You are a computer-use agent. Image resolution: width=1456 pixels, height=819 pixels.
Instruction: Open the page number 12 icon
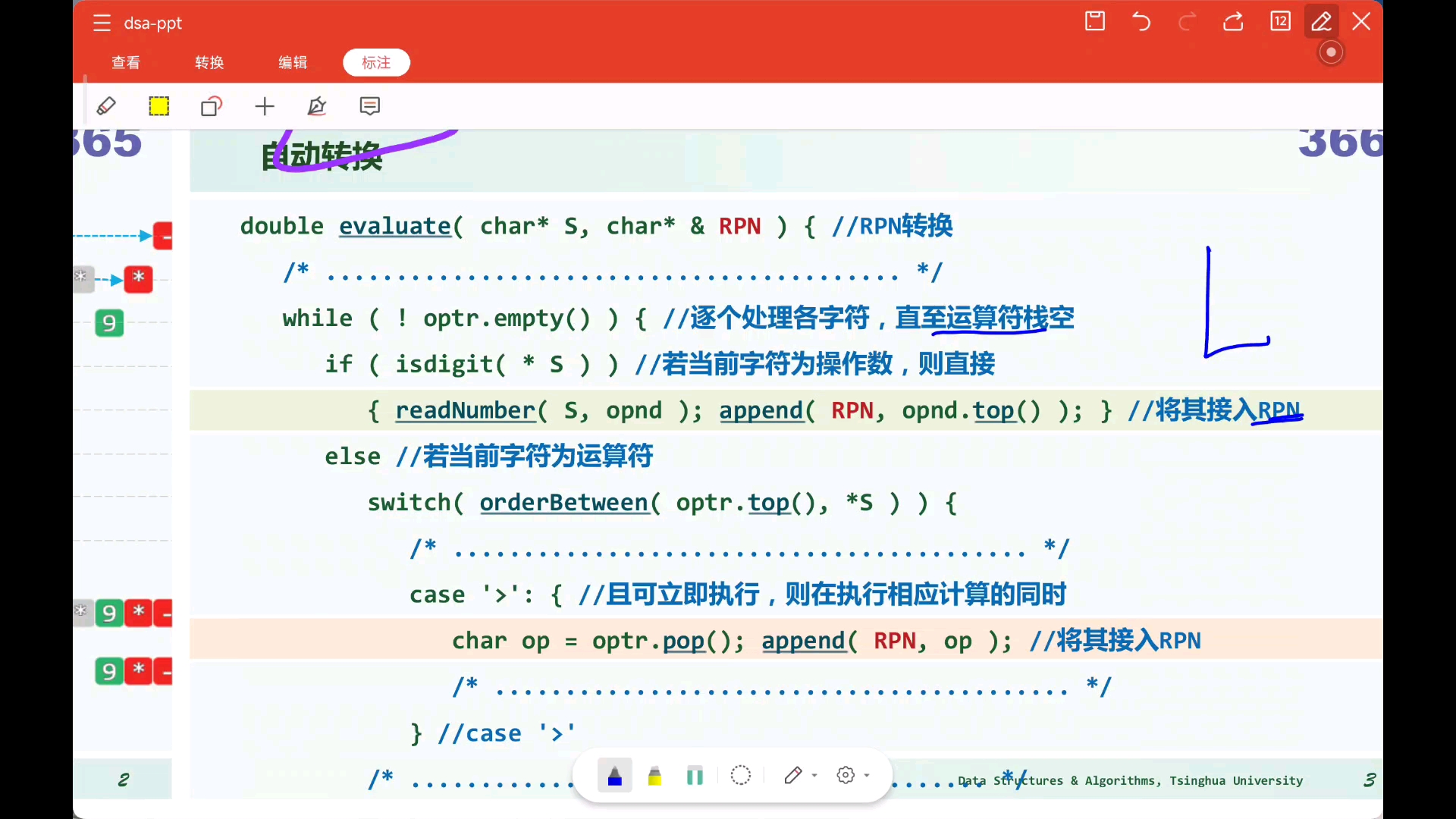point(1280,21)
